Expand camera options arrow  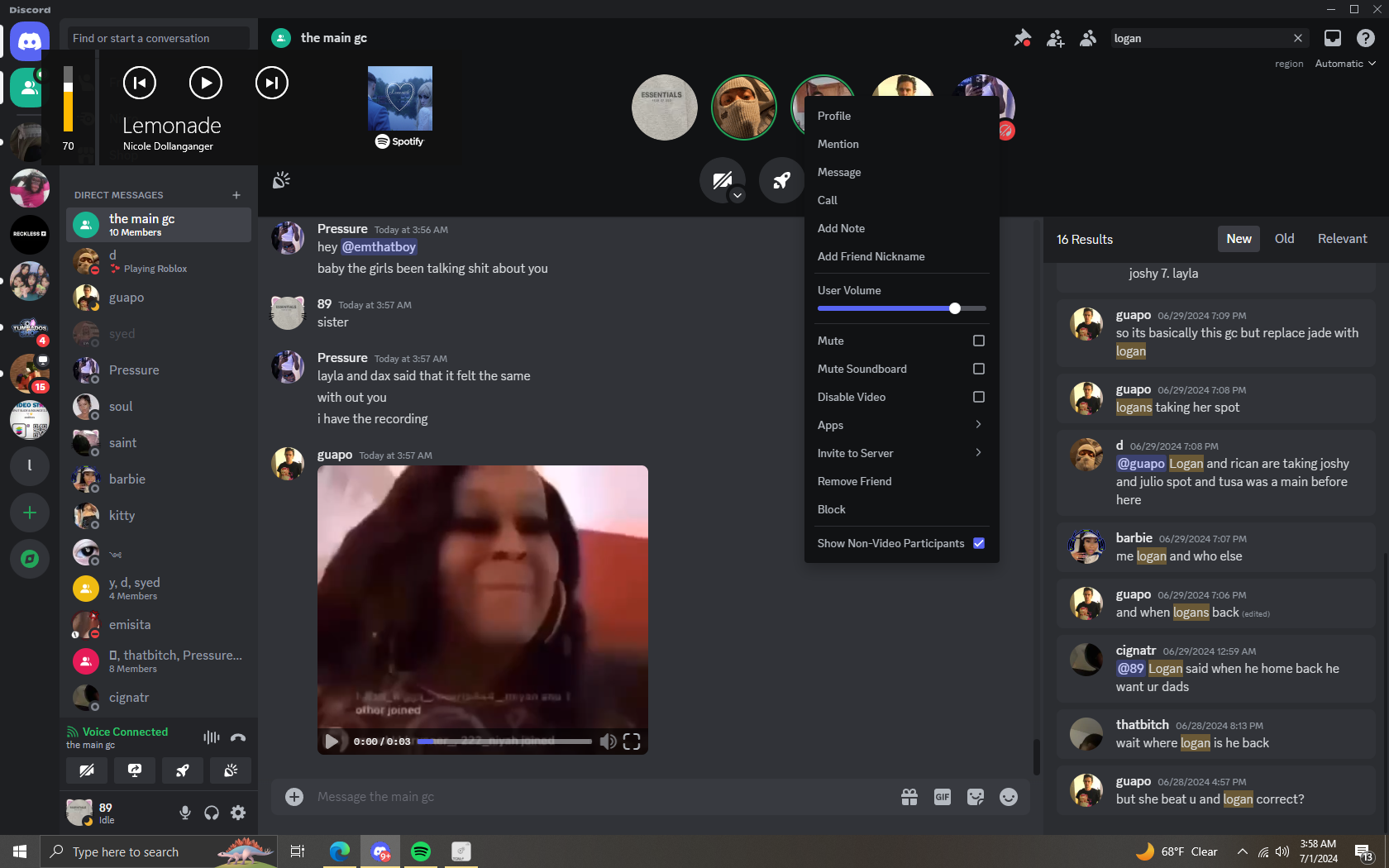pos(737,196)
